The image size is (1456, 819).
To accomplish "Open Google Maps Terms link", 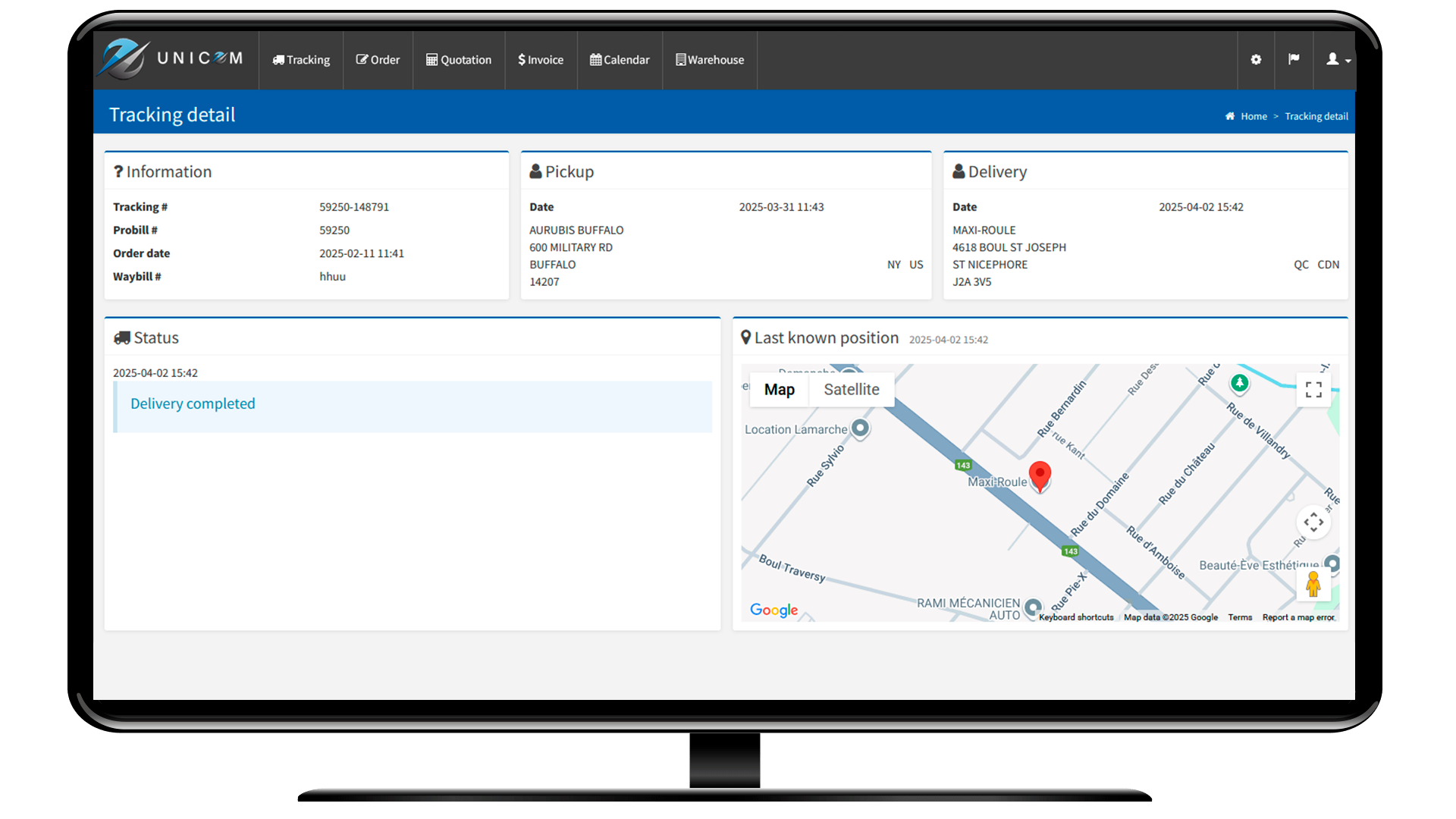I will (1240, 617).
